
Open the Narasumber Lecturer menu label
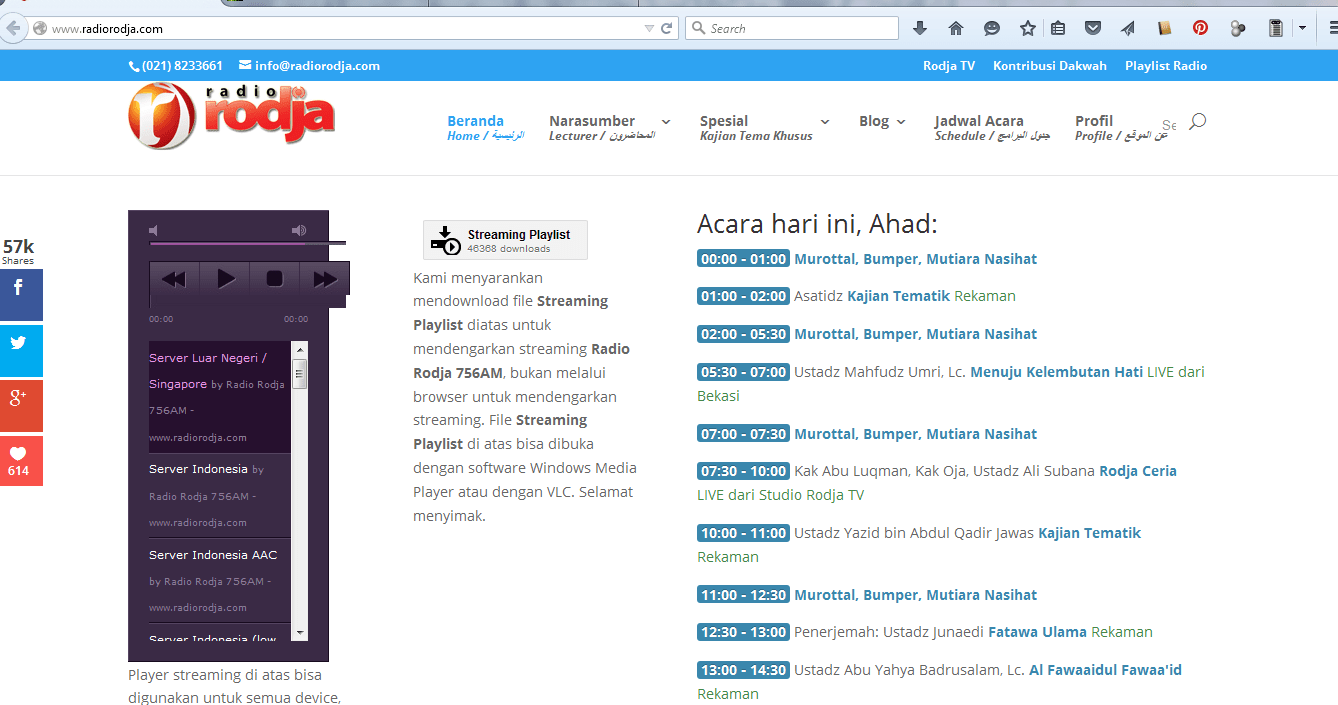601,128
